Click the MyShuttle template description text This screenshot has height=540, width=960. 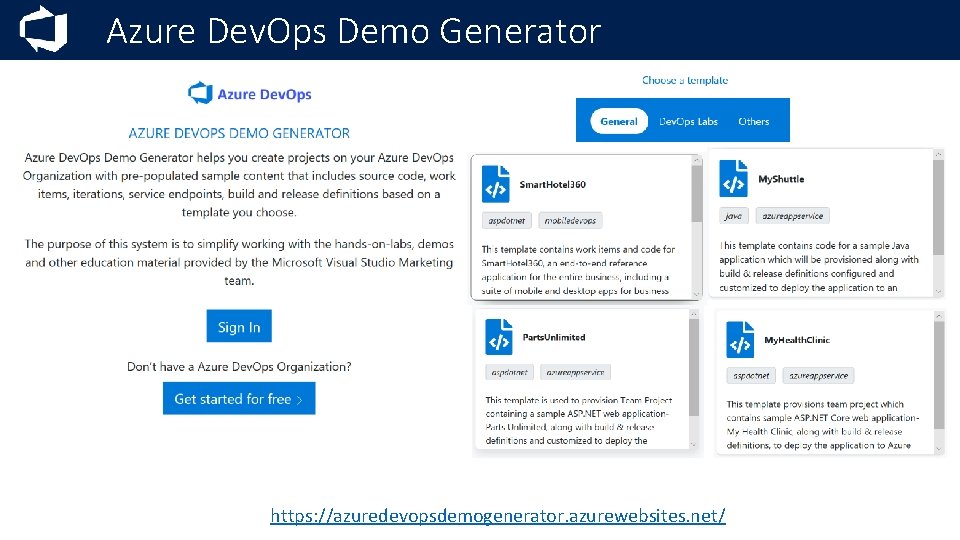(x=819, y=266)
